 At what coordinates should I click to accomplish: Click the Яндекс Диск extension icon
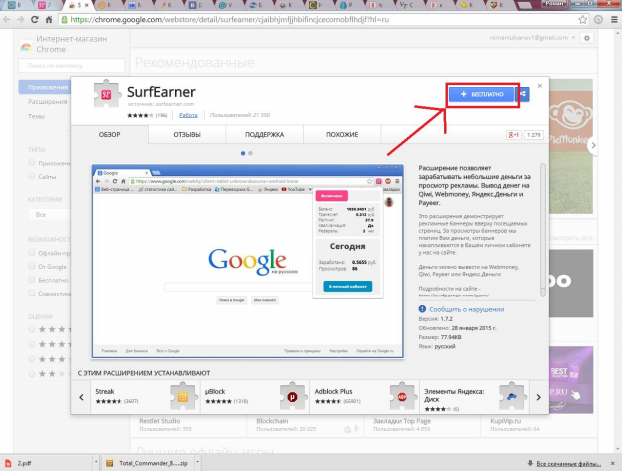pos(512,396)
